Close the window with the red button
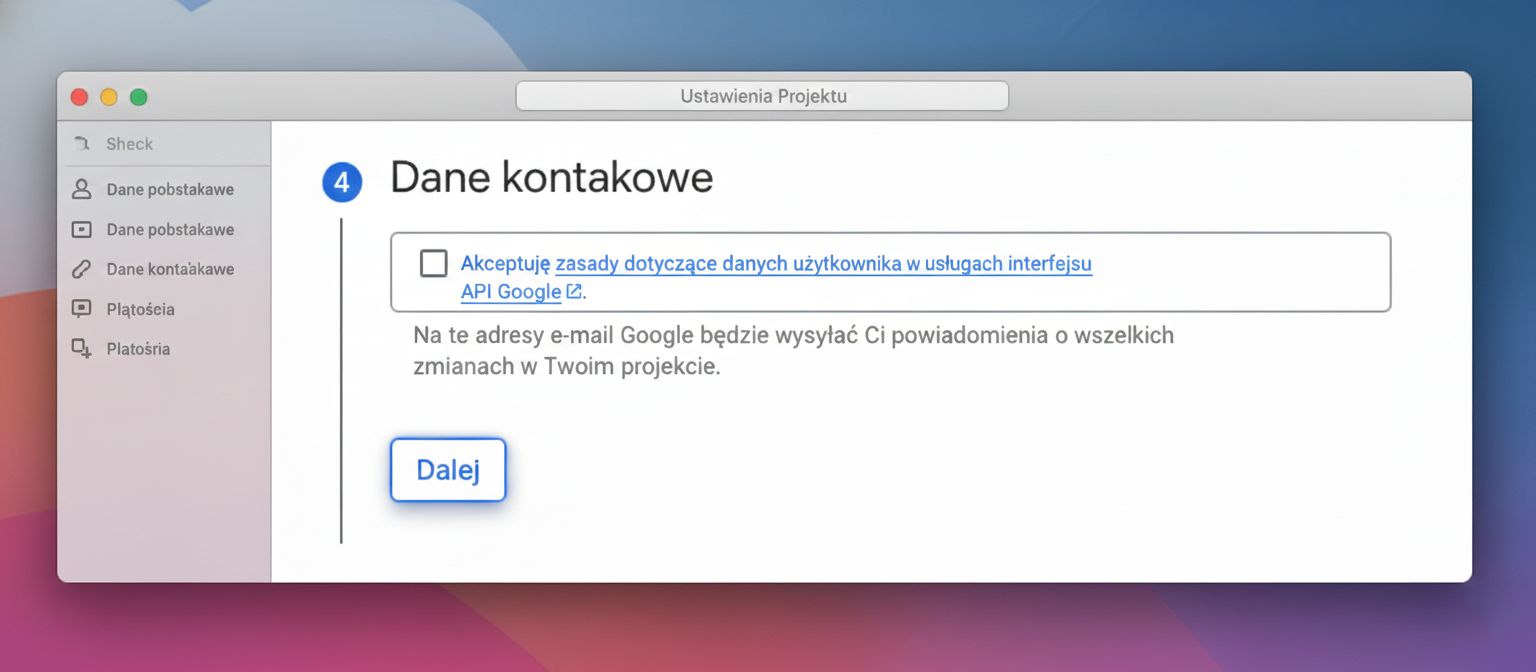The height and width of the screenshot is (672, 1536). click(x=79, y=97)
